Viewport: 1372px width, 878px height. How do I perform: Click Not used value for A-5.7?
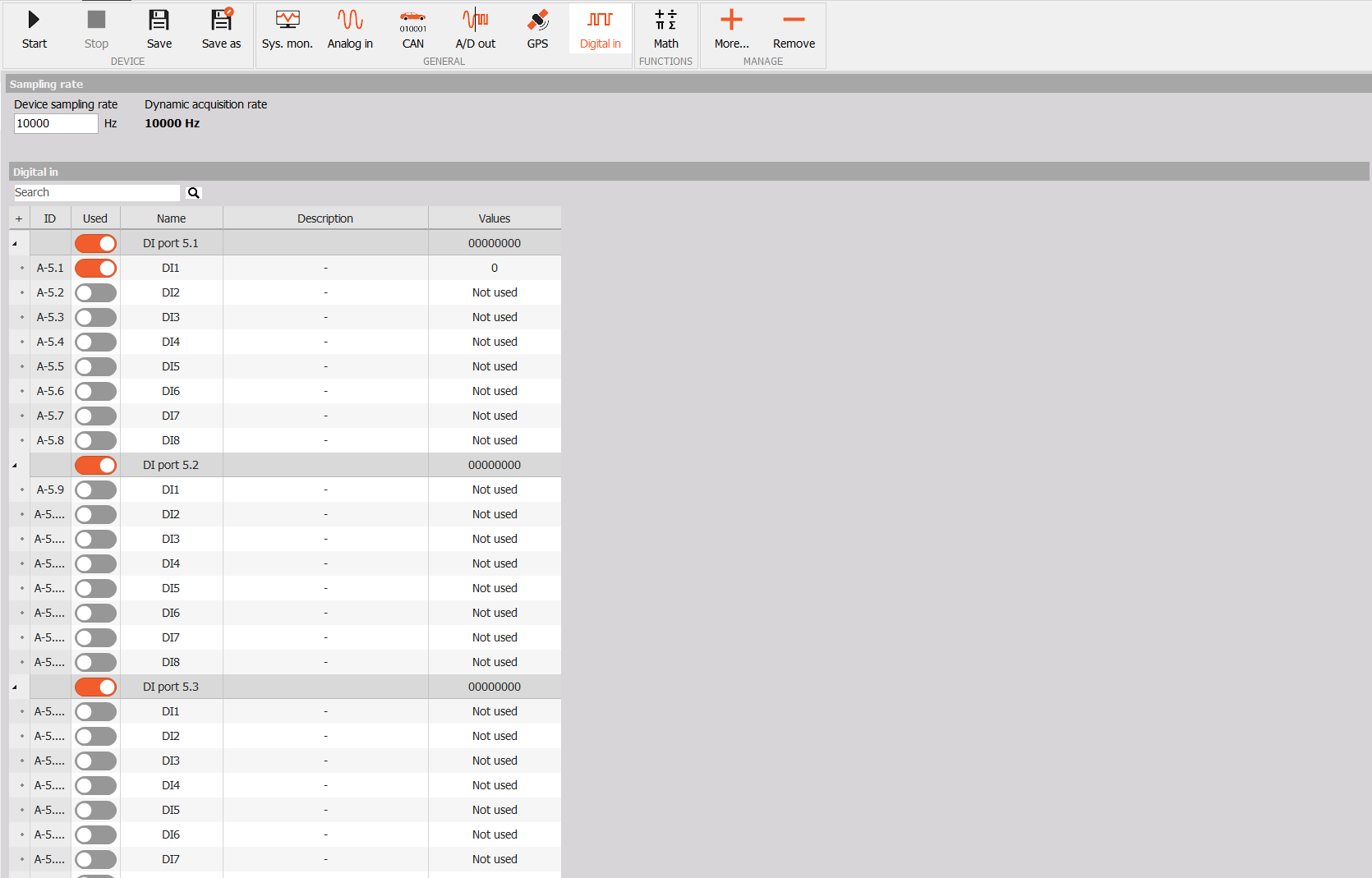click(x=495, y=416)
